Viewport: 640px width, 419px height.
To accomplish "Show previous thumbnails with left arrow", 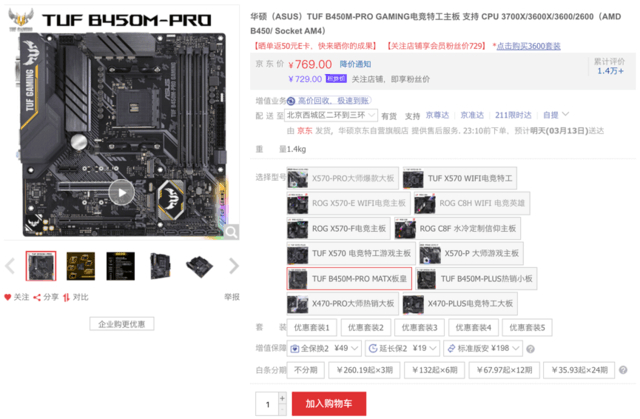I will (10, 266).
